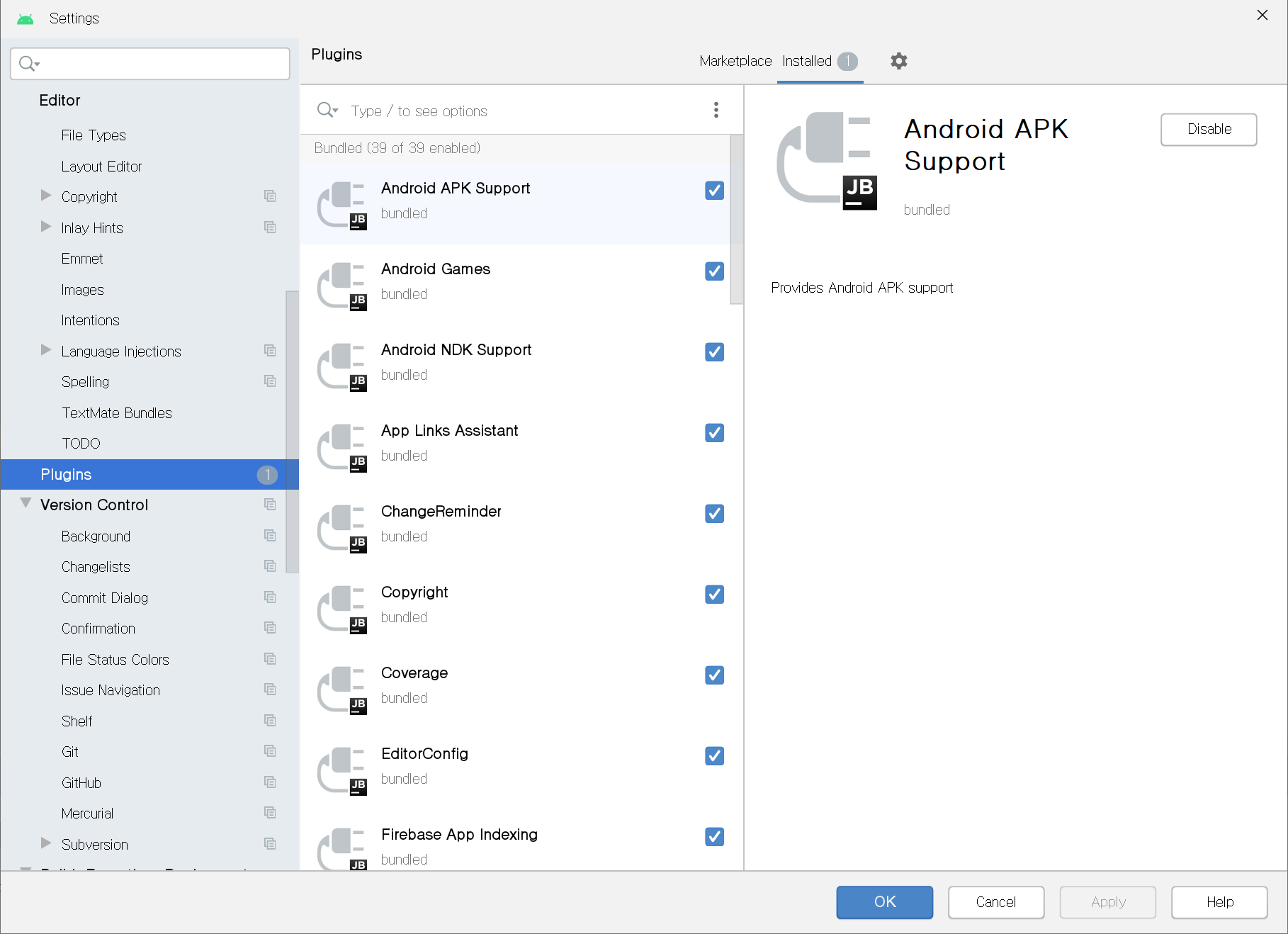Screen dimensions: 1288x934
Task: Click Copyright plugin icon in list
Action: (x=342, y=609)
